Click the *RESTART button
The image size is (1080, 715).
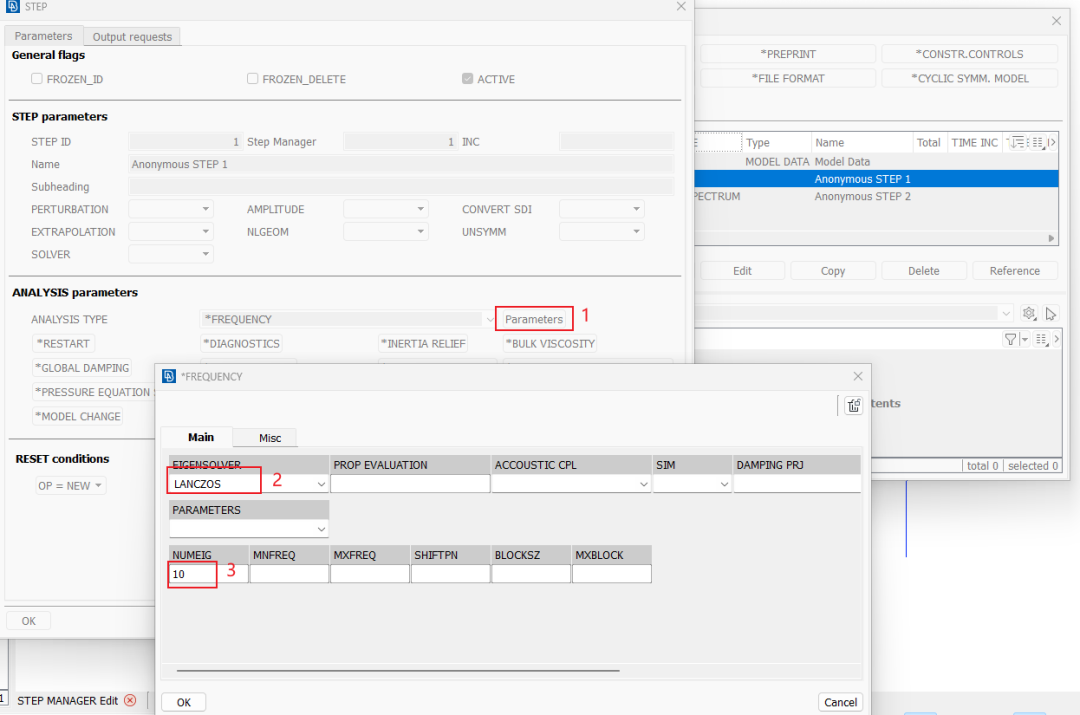pyautogui.click(x=63, y=343)
